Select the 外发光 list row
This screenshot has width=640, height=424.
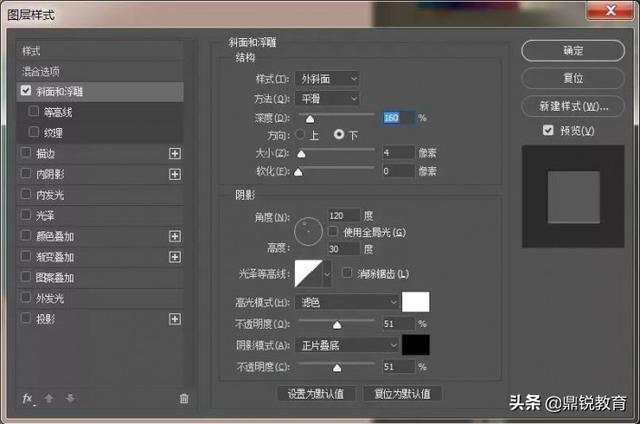tap(100, 298)
